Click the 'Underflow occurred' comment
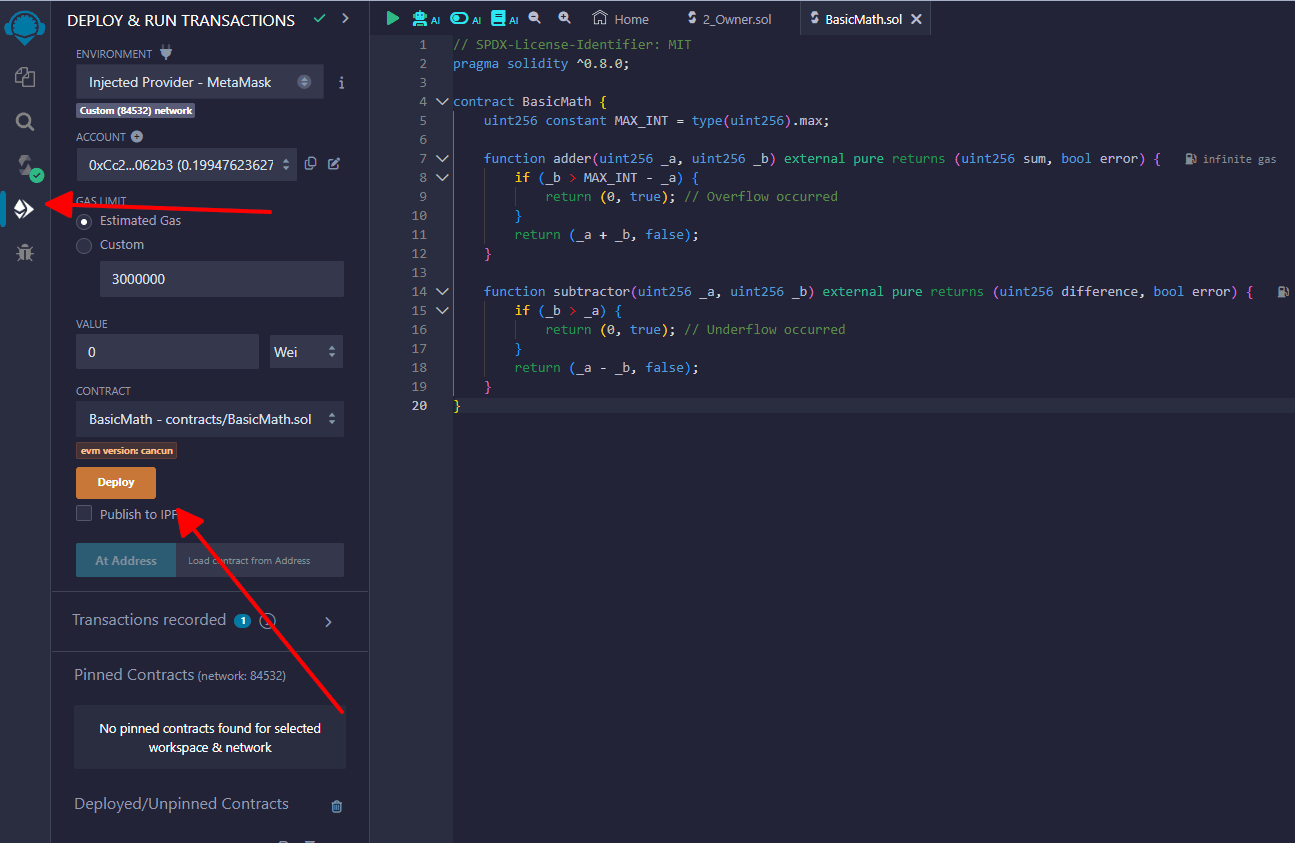This screenshot has height=843, width=1295. (x=765, y=330)
